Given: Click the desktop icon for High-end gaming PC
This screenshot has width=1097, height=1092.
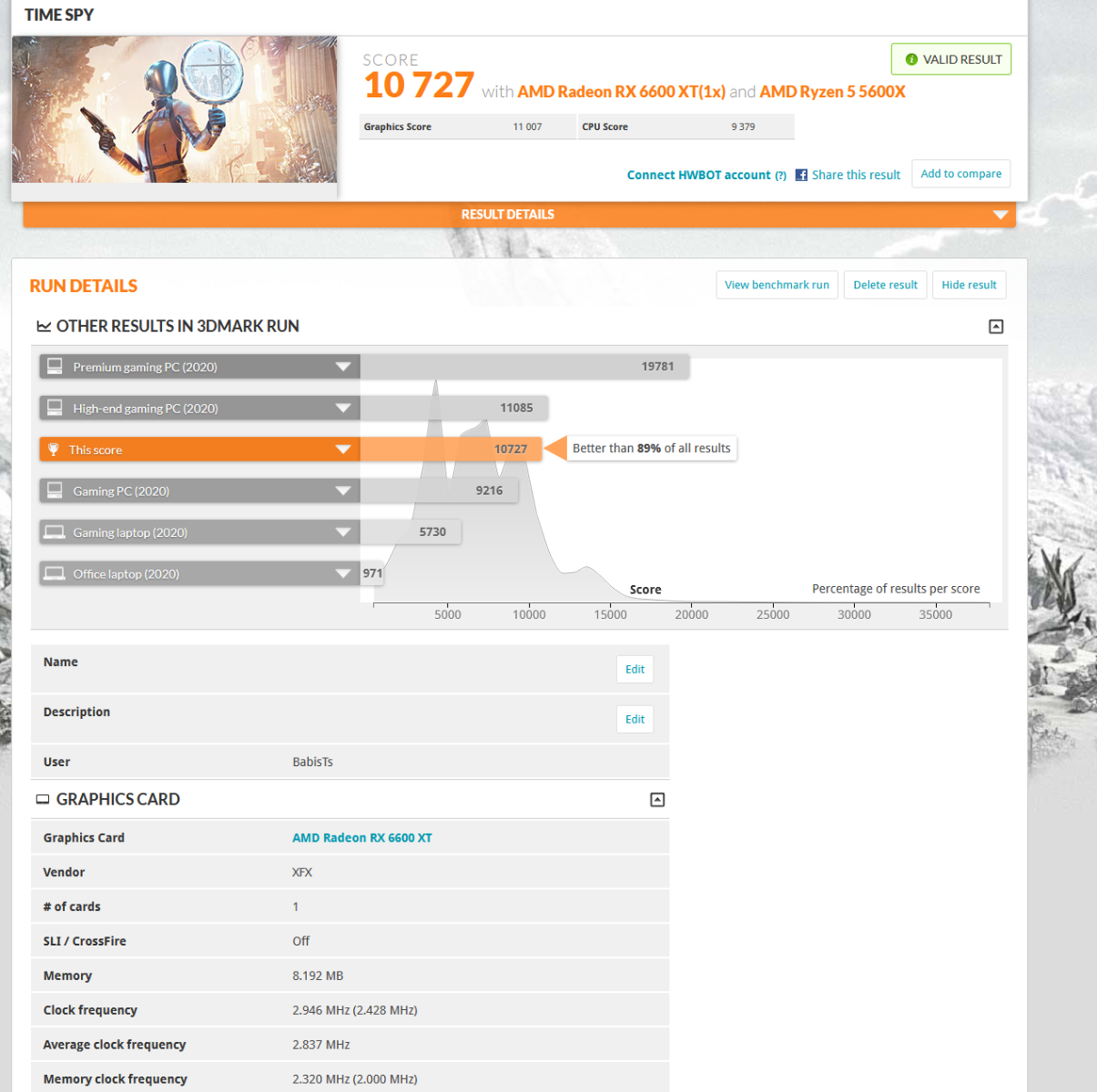Looking at the screenshot, I should [55, 407].
